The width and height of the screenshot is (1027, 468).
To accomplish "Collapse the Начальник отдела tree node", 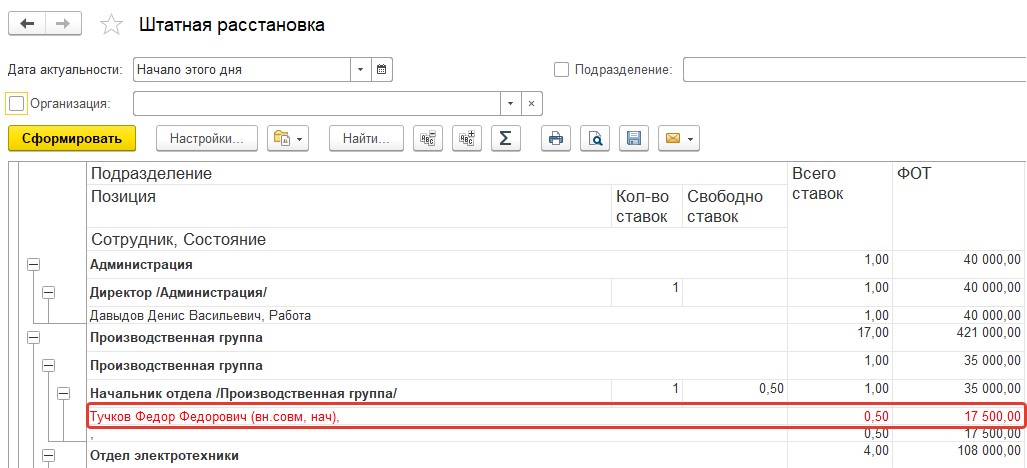I will [64, 393].
